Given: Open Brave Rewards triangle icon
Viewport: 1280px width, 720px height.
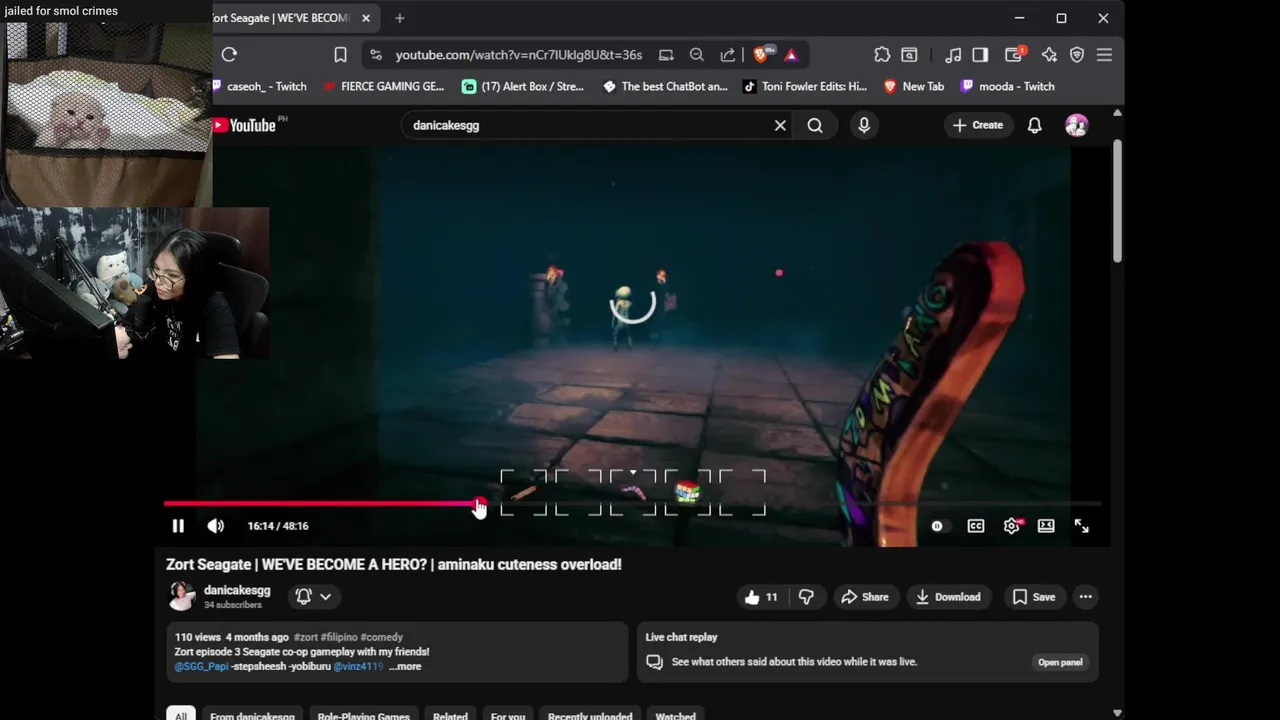Looking at the screenshot, I should coord(791,55).
